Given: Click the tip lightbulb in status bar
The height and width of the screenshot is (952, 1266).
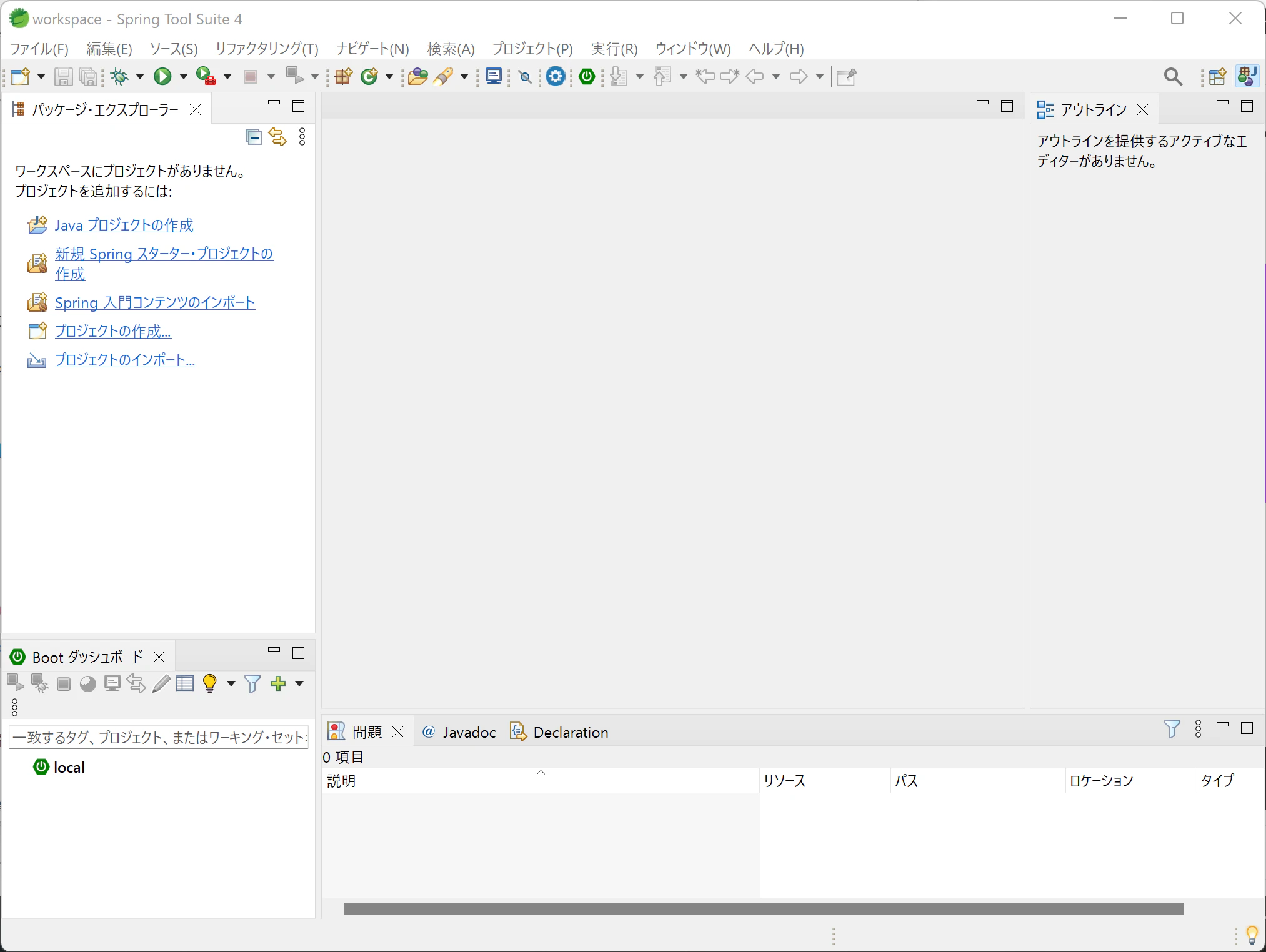Looking at the screenshot, I should pos(1252,935).
